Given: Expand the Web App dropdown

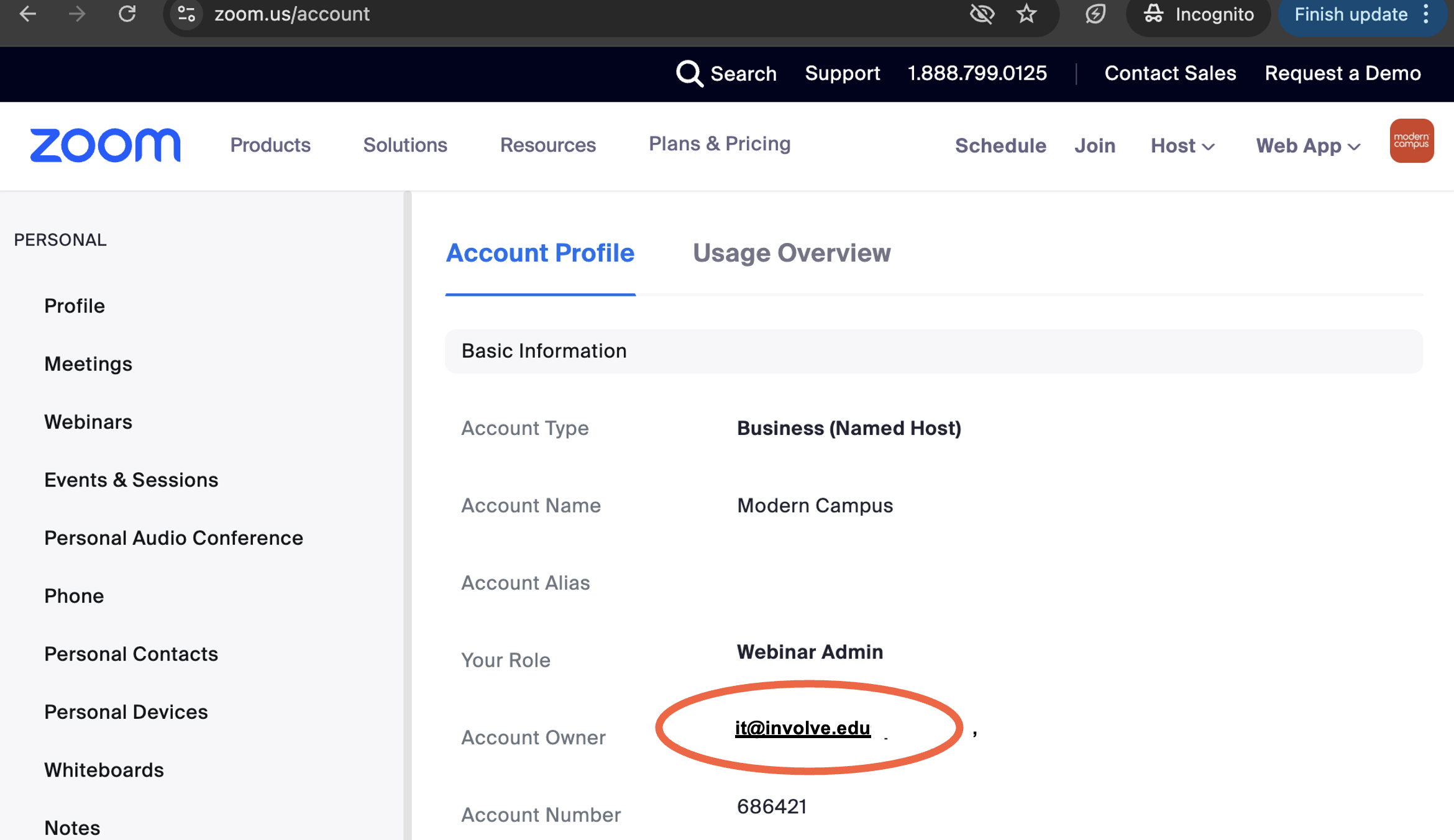Looking at the screenshot, I should tap(1309, 145).
